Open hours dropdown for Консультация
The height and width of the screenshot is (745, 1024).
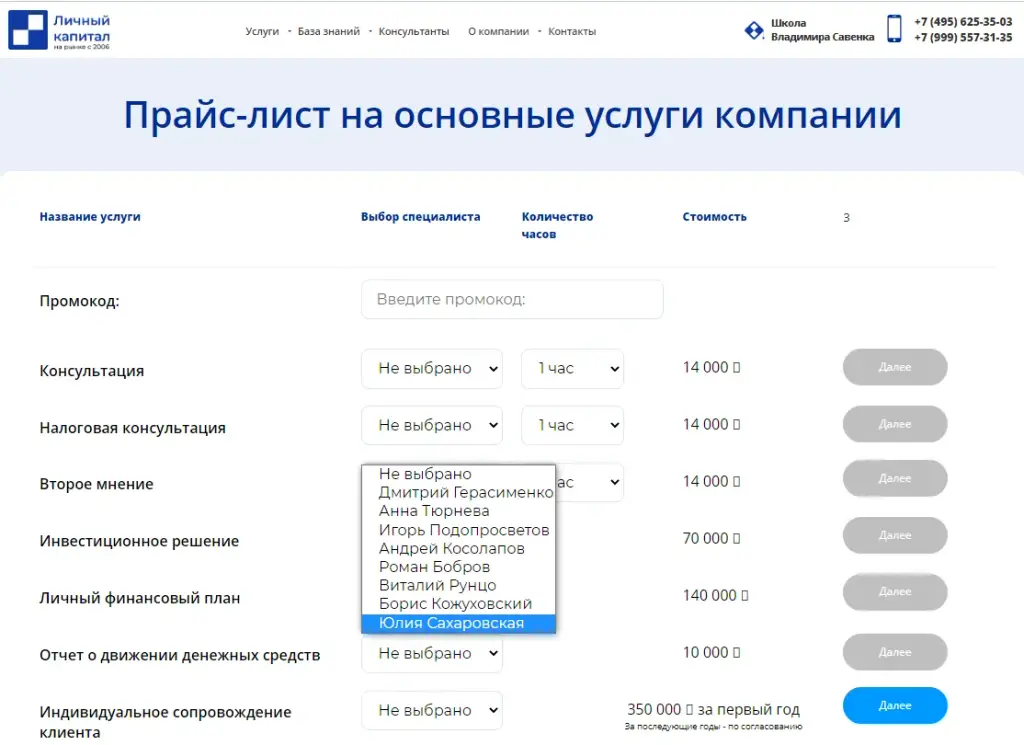pos(572,369)
